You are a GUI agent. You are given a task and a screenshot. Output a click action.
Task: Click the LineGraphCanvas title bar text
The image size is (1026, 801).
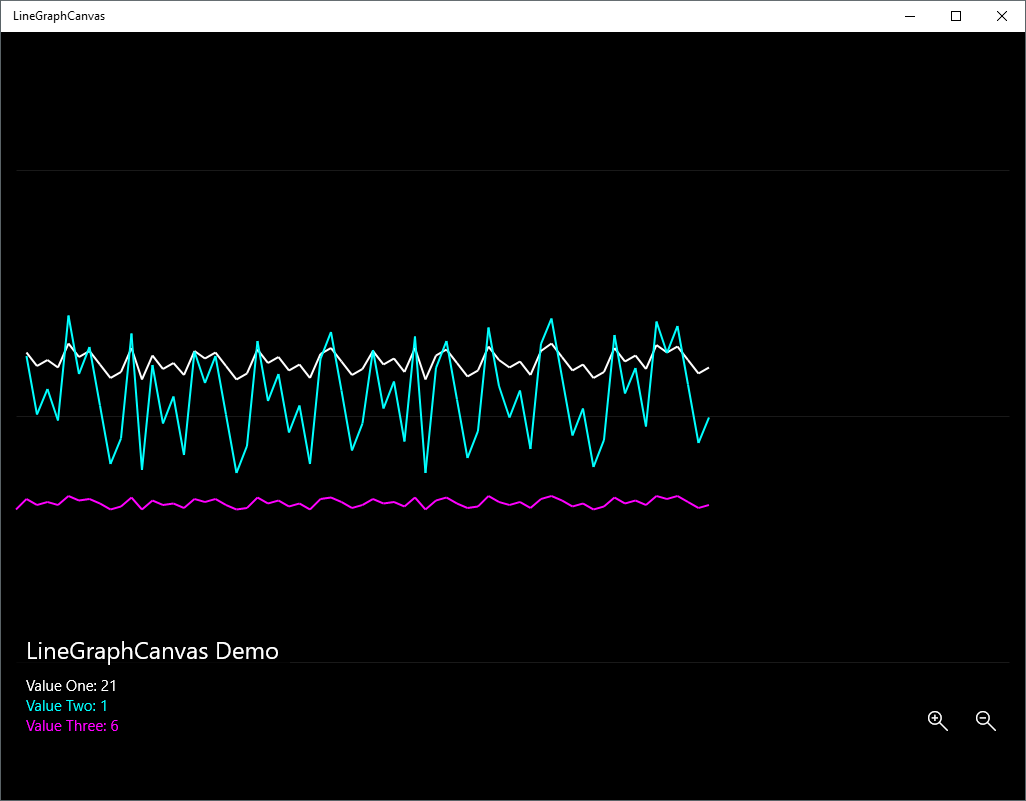click(58, 15)
